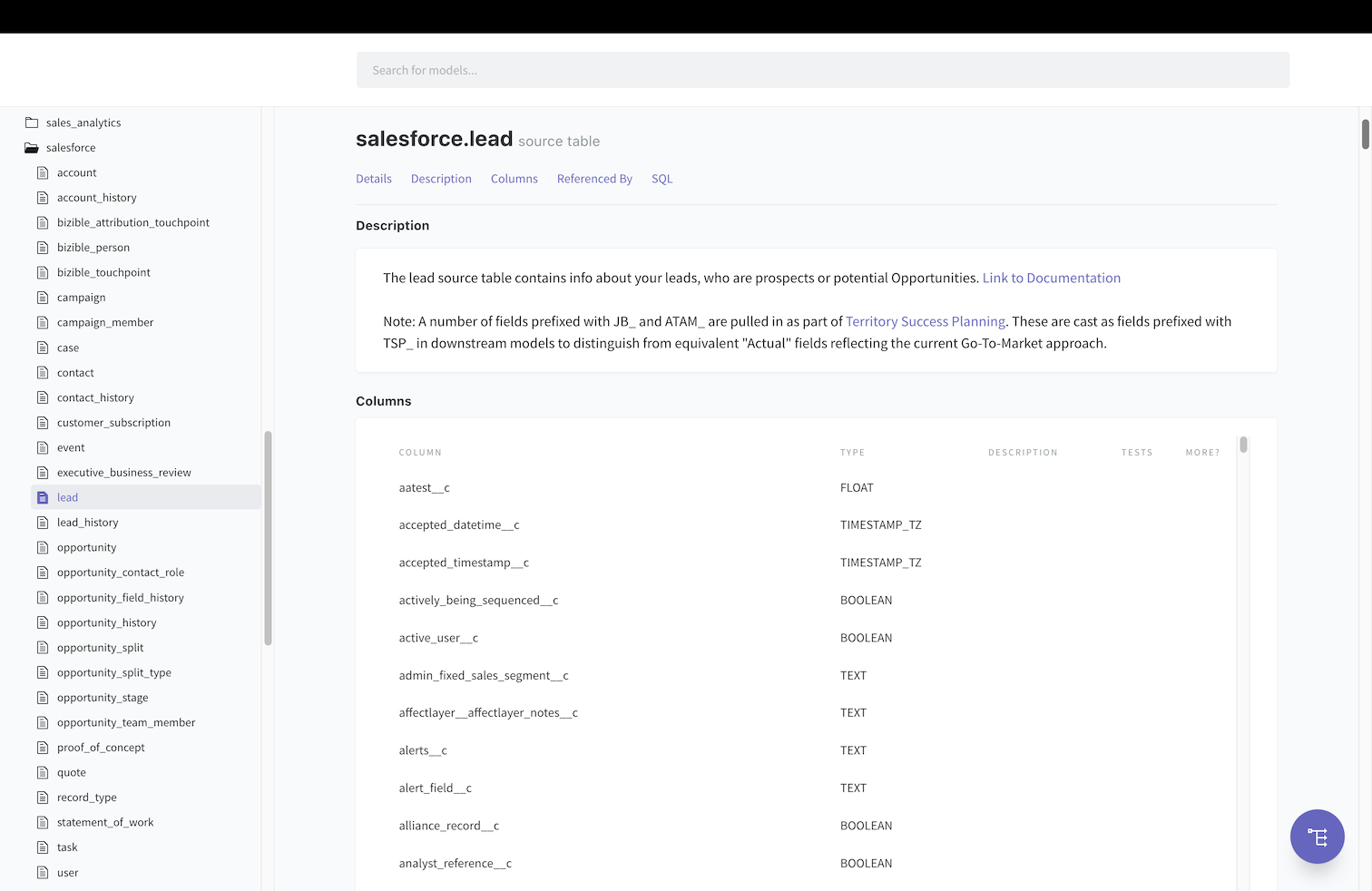Click the file icon beside campaign_member

43,322
